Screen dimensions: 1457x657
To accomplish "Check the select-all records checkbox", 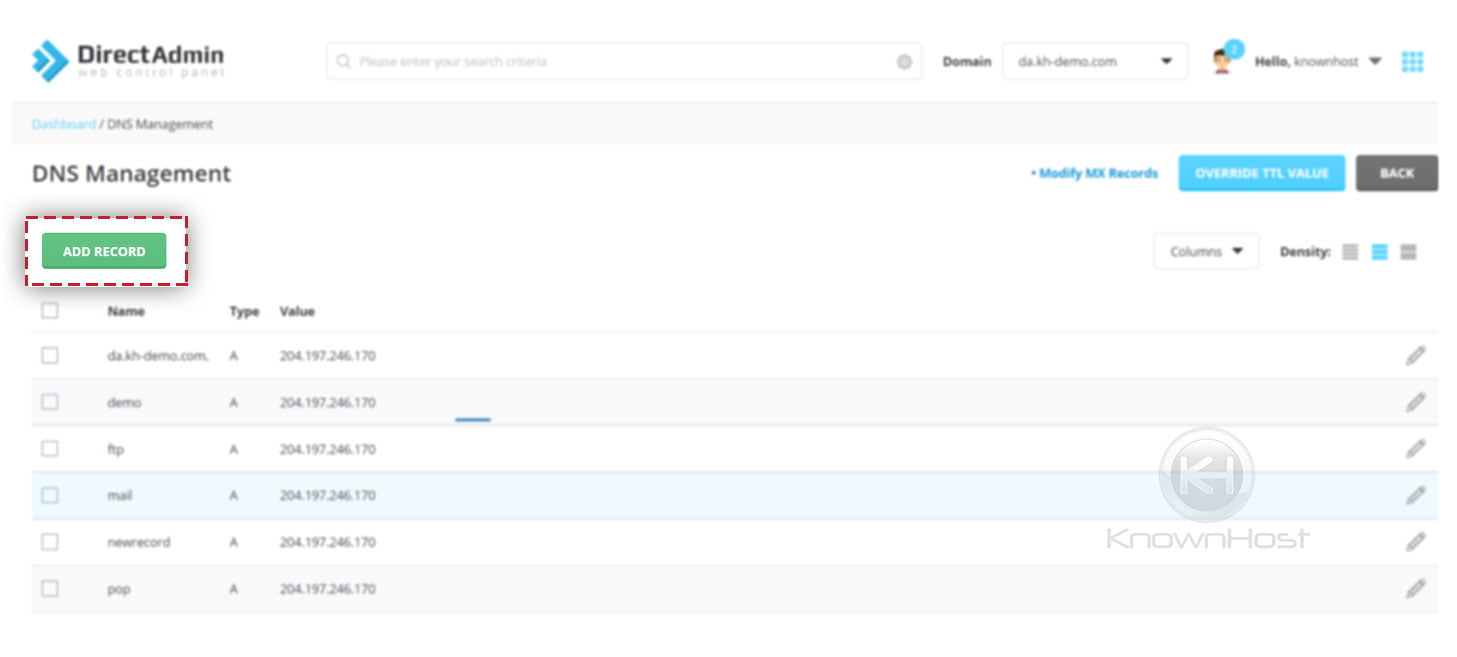I will tap(50, 311).
